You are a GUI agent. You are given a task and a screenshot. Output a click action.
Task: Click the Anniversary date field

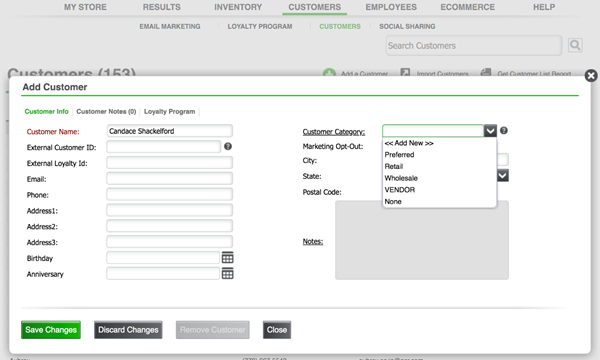coord(163,274)
